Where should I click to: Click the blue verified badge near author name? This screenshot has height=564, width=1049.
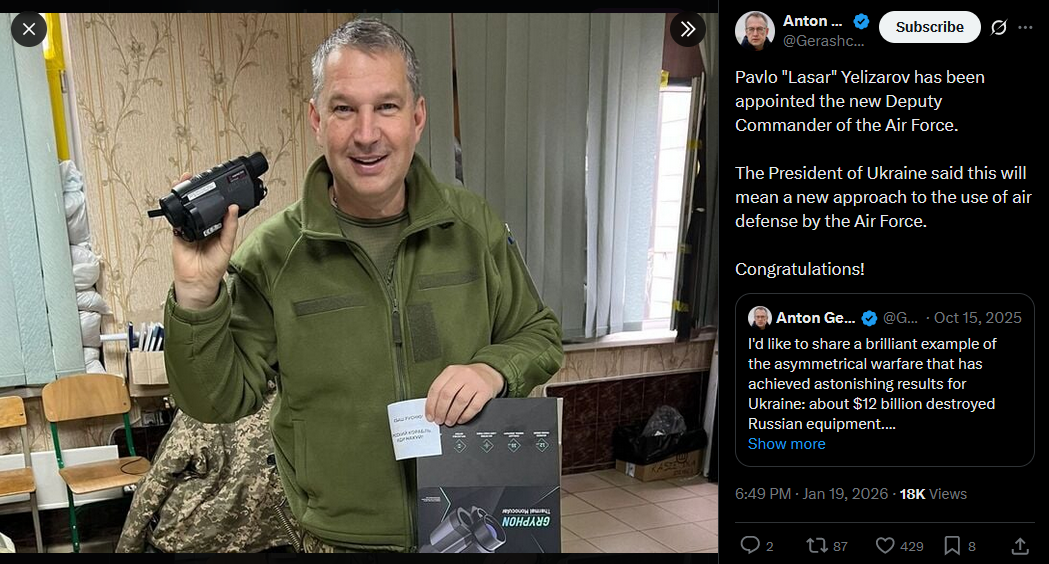pyautogui.click(x=861, y=21)
